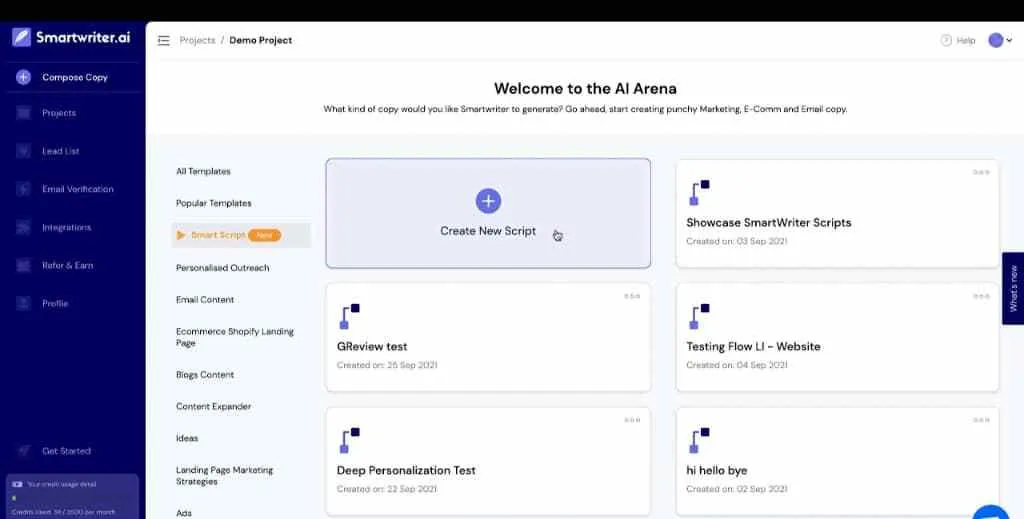Select Content Expander category
This screenshot has width=1024, height=519.
(214, 406)
